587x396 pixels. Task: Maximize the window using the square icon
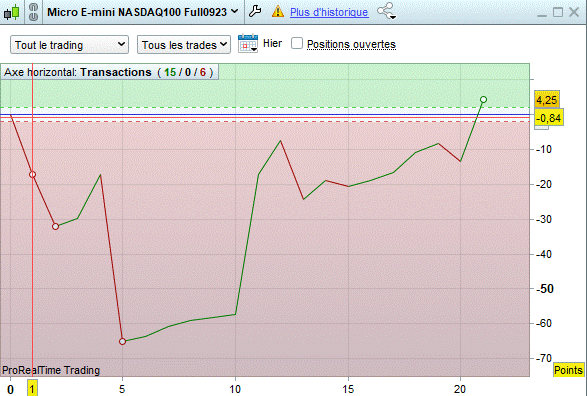click(558, 12)
